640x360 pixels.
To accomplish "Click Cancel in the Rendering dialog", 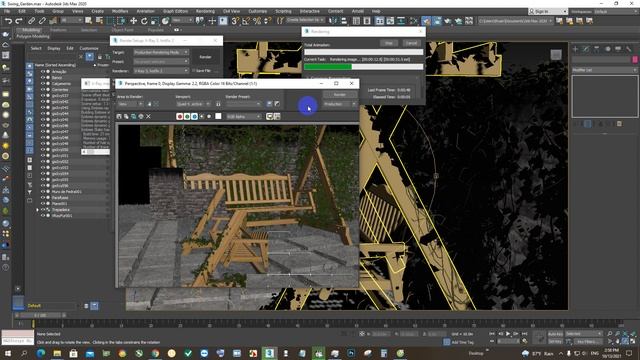I will (411, 43).
